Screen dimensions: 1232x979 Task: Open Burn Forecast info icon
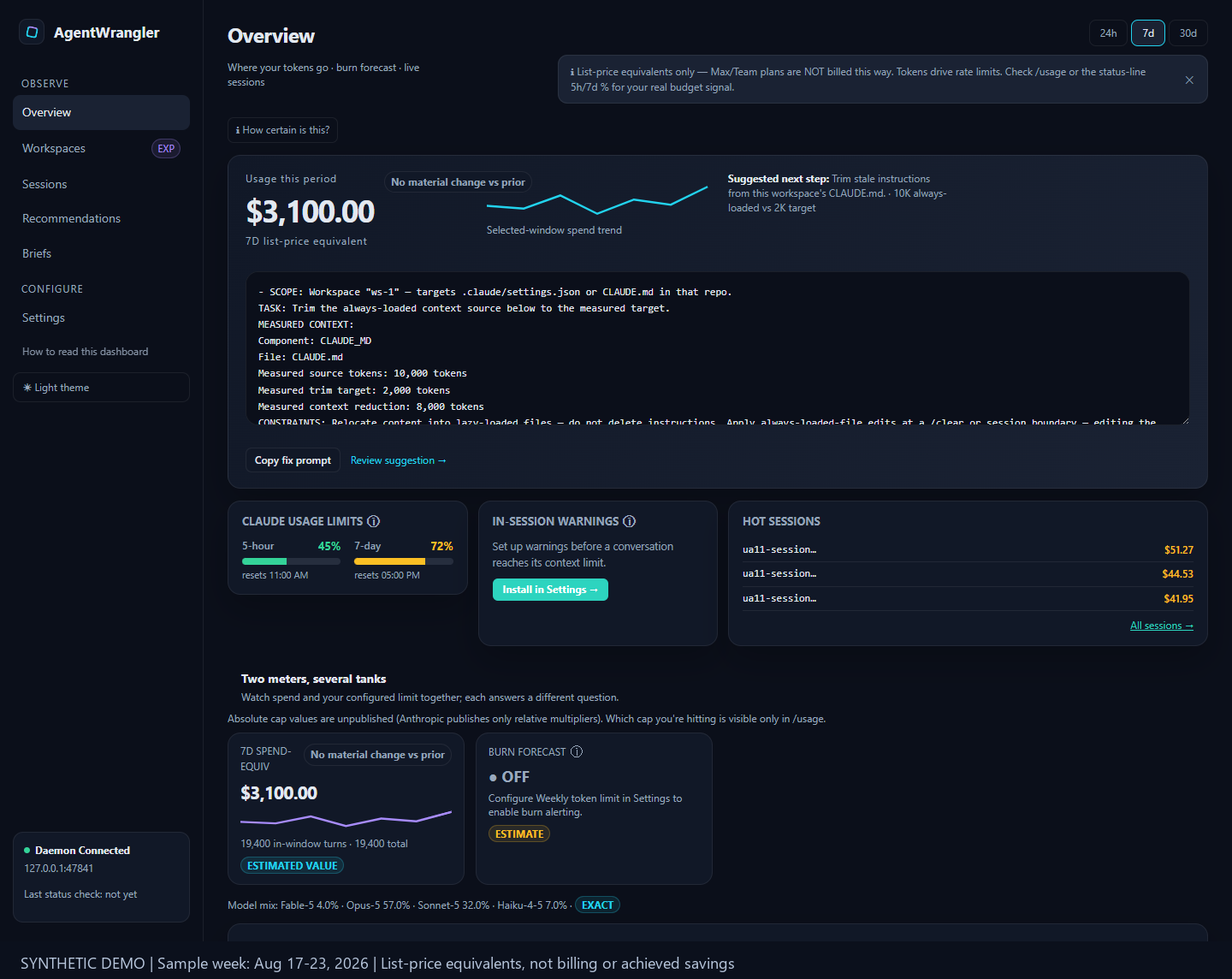coord(577,751)
